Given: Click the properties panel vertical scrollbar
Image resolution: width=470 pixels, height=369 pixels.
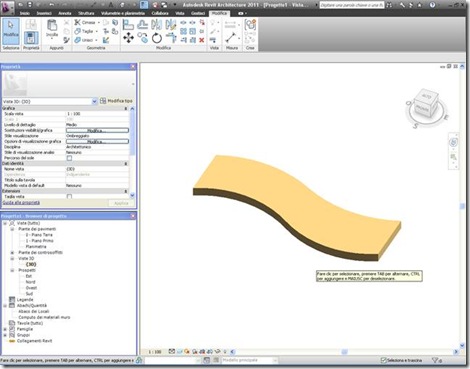Looking at the screenshot, I should point(132,152).
